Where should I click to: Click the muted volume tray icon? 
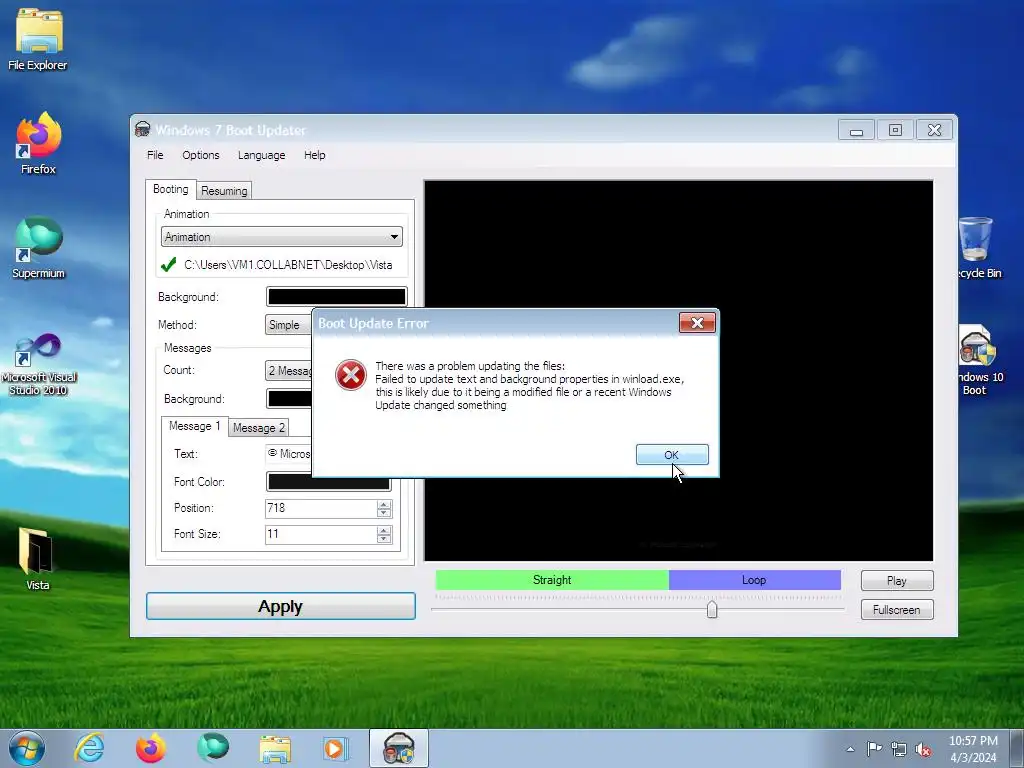pyautogui.click(x=923, y=749)
